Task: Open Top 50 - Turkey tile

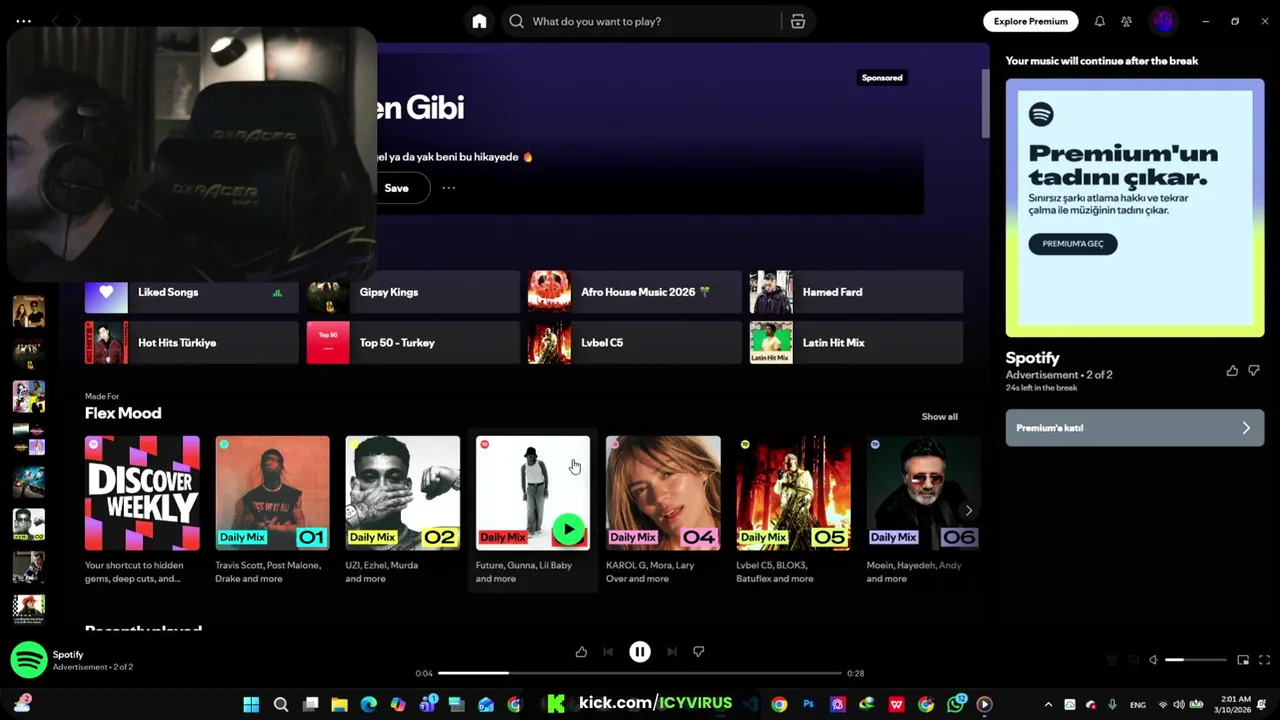Action: pos(413,343)
